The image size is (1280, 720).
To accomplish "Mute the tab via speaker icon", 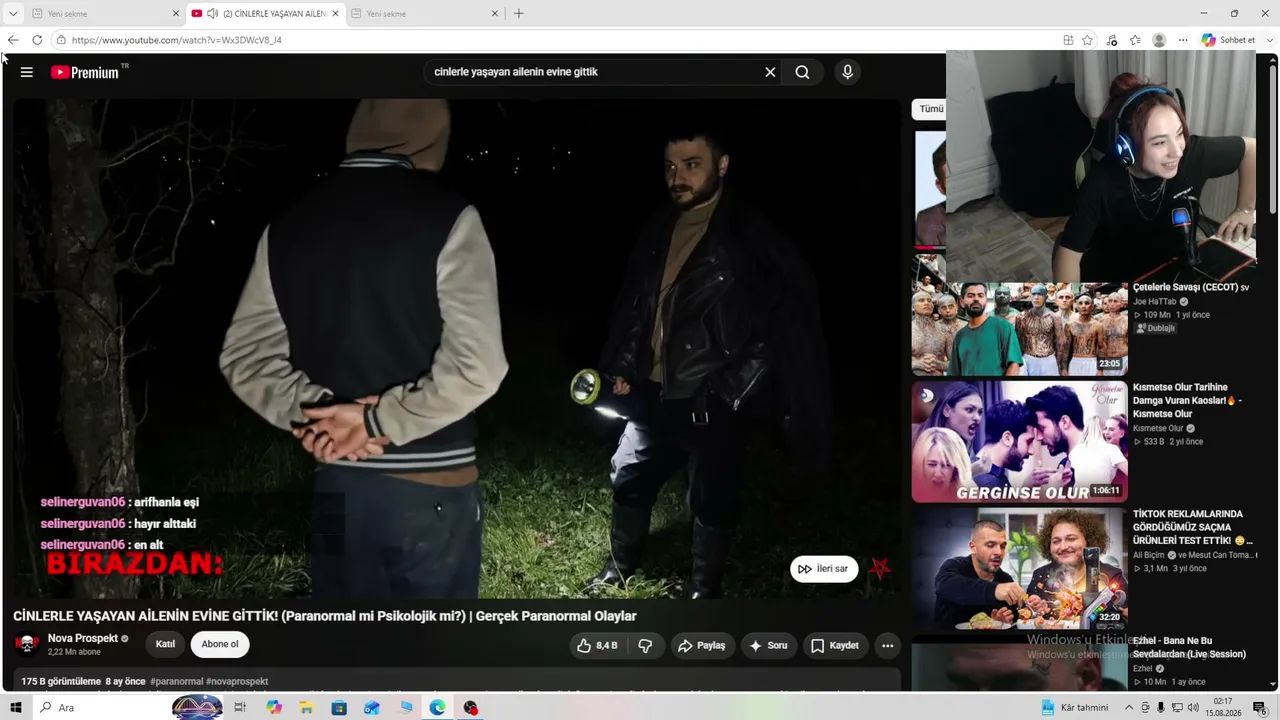I will tap(212, 14).
